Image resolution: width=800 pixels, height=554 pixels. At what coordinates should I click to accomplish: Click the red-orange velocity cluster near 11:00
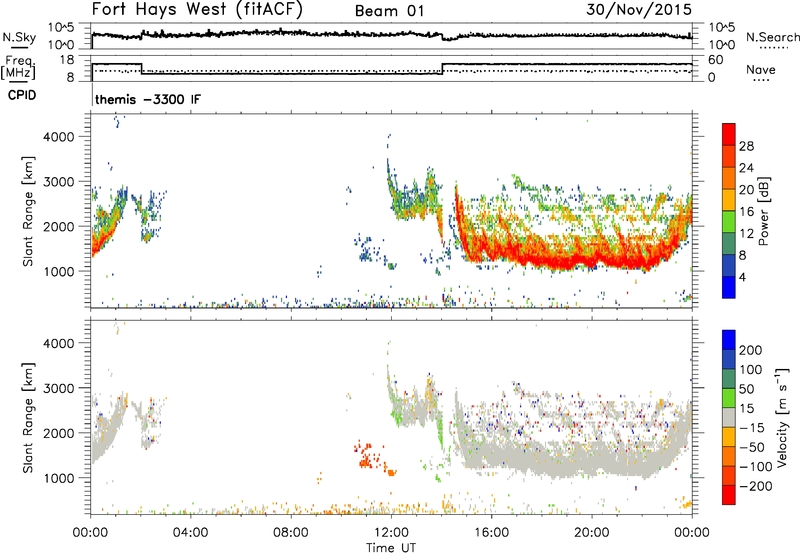366,457
